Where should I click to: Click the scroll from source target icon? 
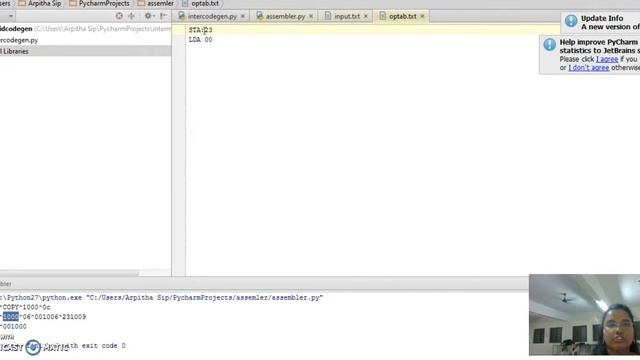click(x=119, y=16)
